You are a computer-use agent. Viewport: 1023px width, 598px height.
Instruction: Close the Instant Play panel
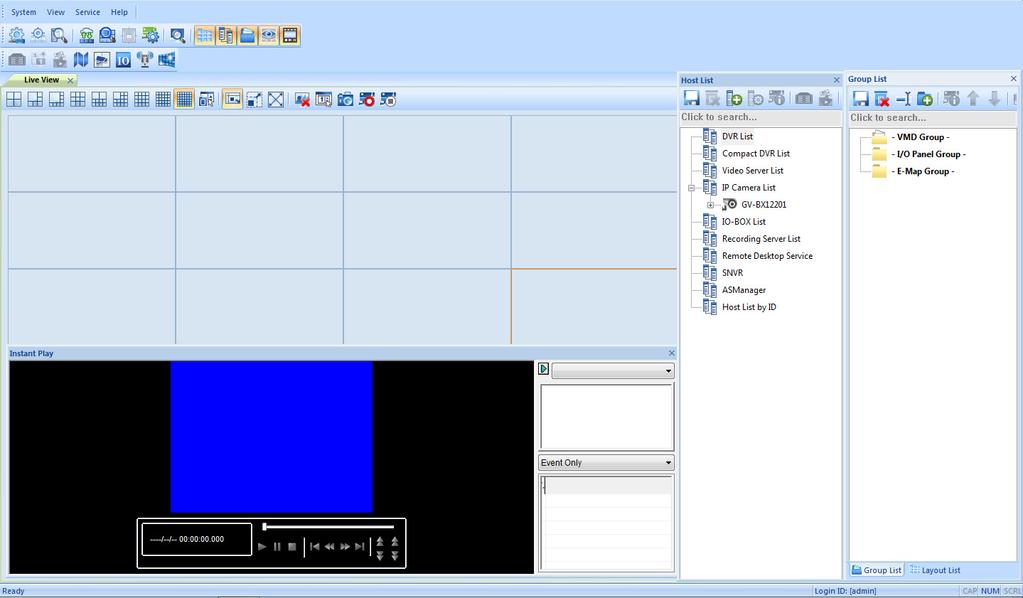tap(671, 353)
